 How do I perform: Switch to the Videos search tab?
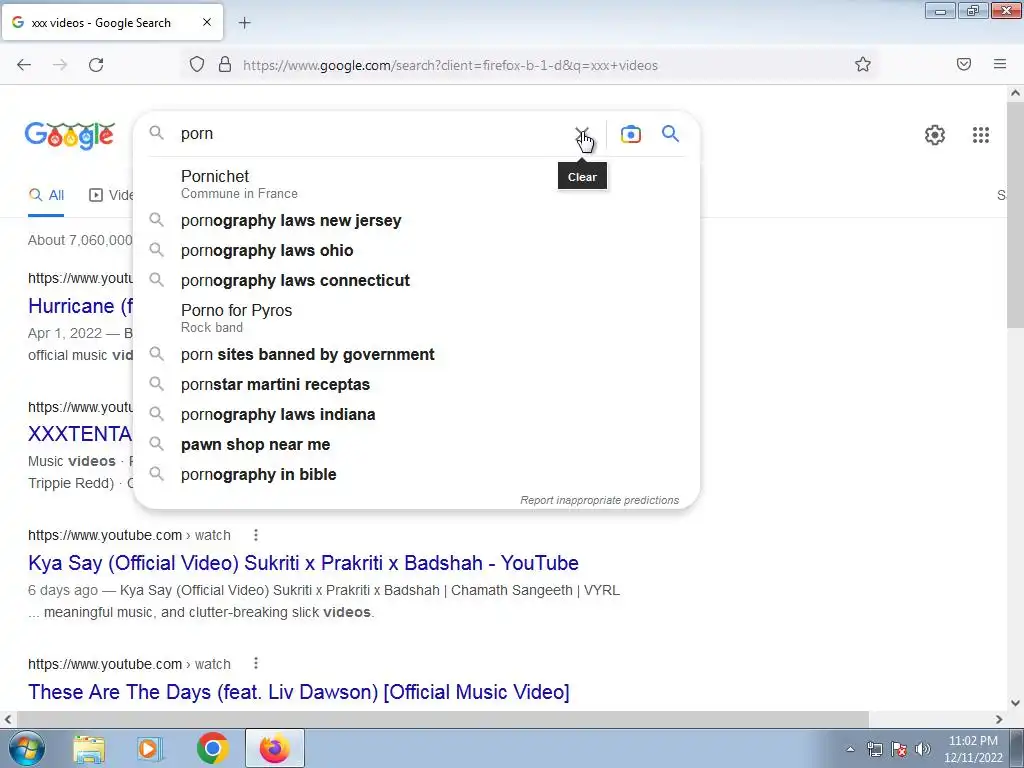[x=110, y=195]
